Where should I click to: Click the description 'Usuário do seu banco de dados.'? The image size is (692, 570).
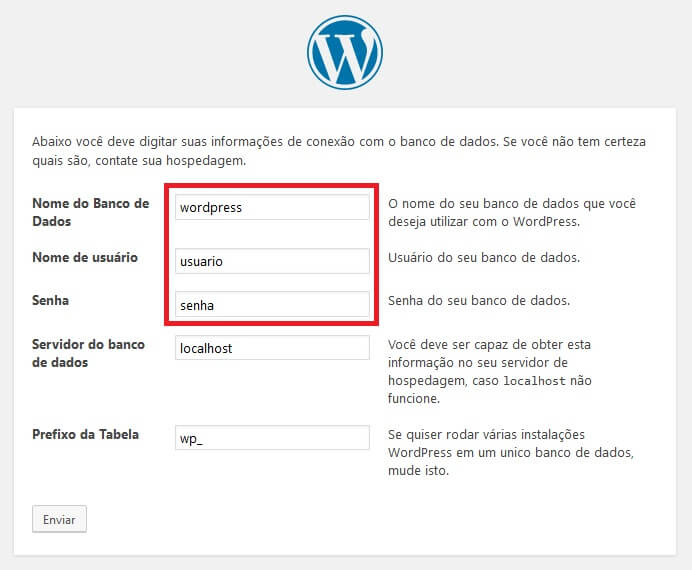484,258
